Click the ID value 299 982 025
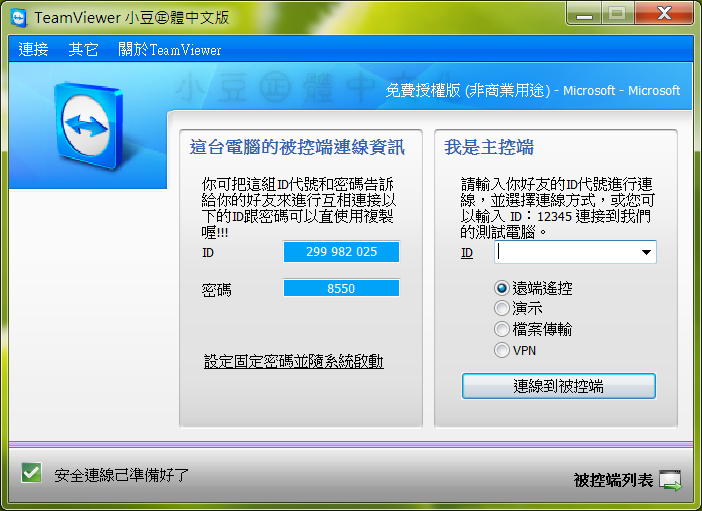Screen dimensions: 702x511 point(341,252)
